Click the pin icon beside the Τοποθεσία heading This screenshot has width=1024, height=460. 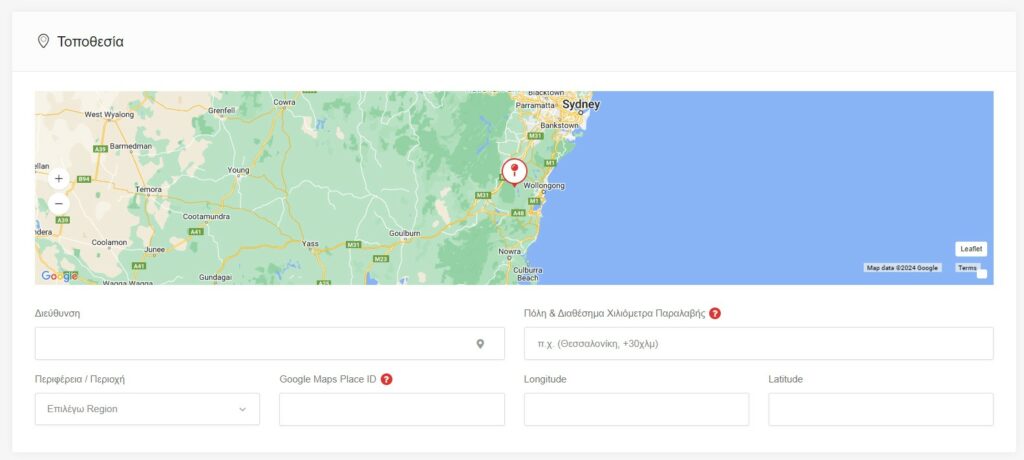click(x=43, y=41)
